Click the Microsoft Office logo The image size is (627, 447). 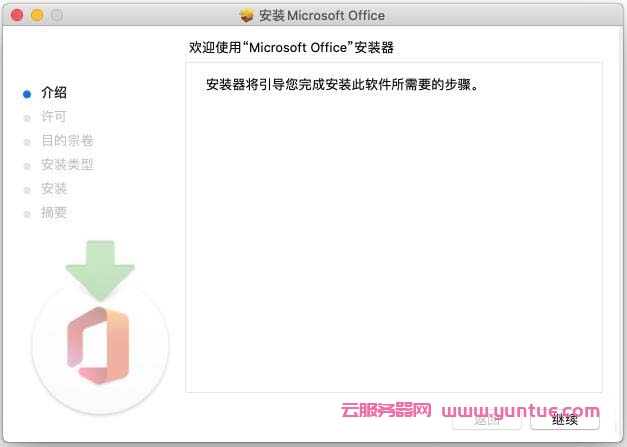pyautogui.click(x=100, y=343)
